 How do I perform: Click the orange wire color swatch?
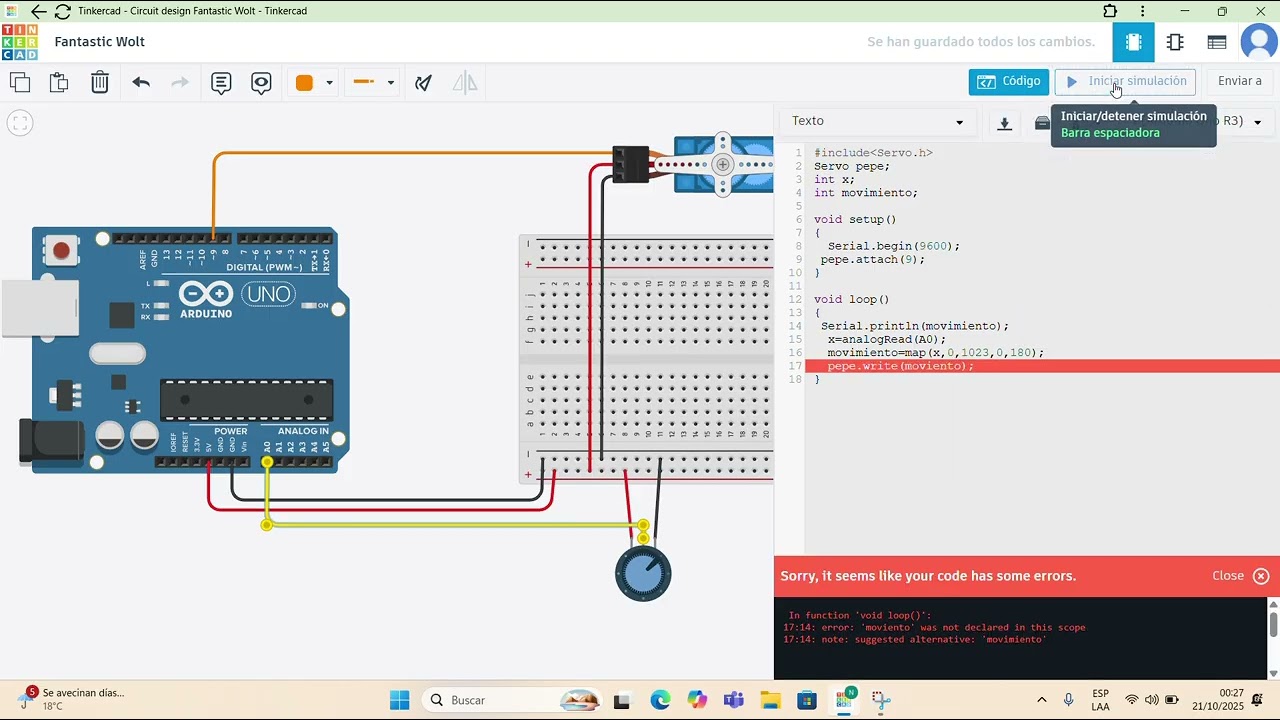click(x=304, y=83)
